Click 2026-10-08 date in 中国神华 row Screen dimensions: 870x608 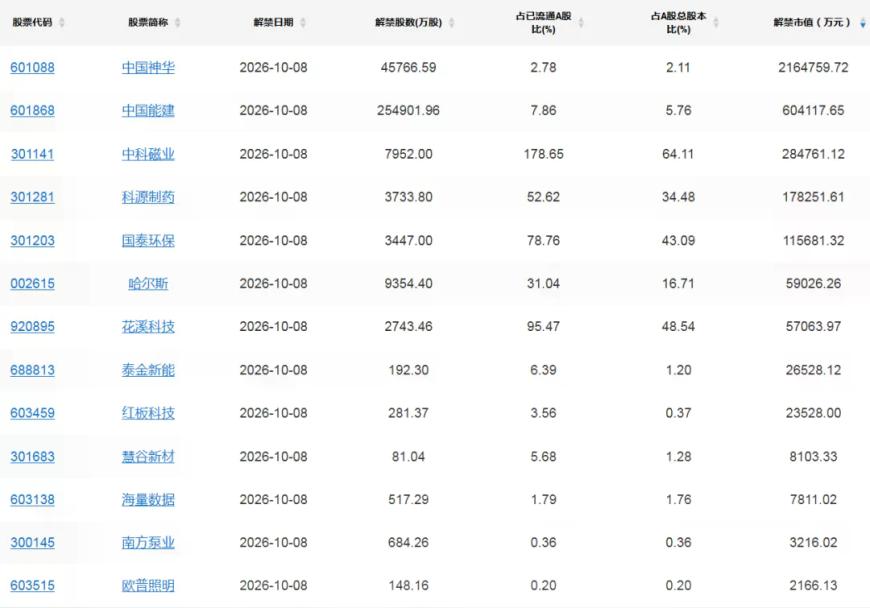coord(274,68)
